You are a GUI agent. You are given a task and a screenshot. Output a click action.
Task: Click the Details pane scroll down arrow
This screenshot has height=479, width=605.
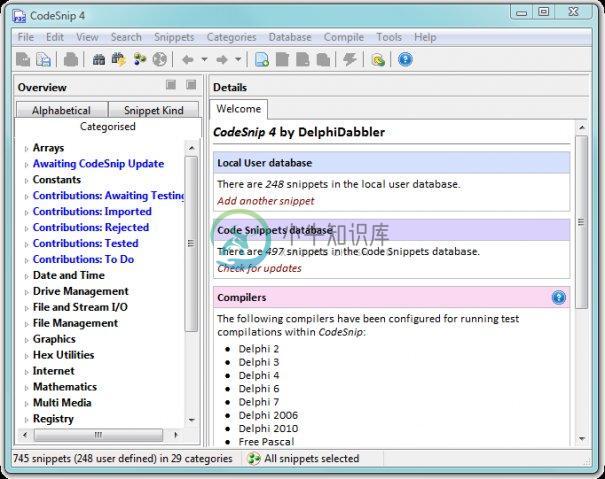(582, 439)
